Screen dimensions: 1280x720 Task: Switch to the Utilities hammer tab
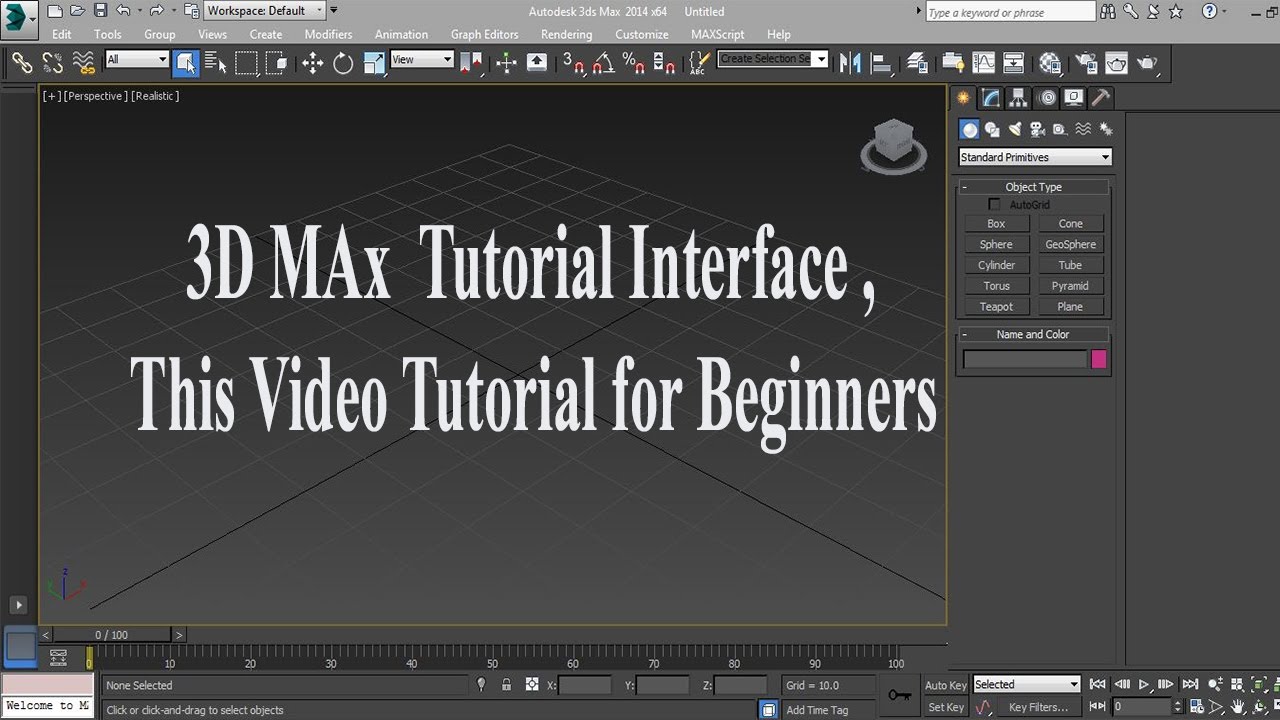coord(1101,97)
